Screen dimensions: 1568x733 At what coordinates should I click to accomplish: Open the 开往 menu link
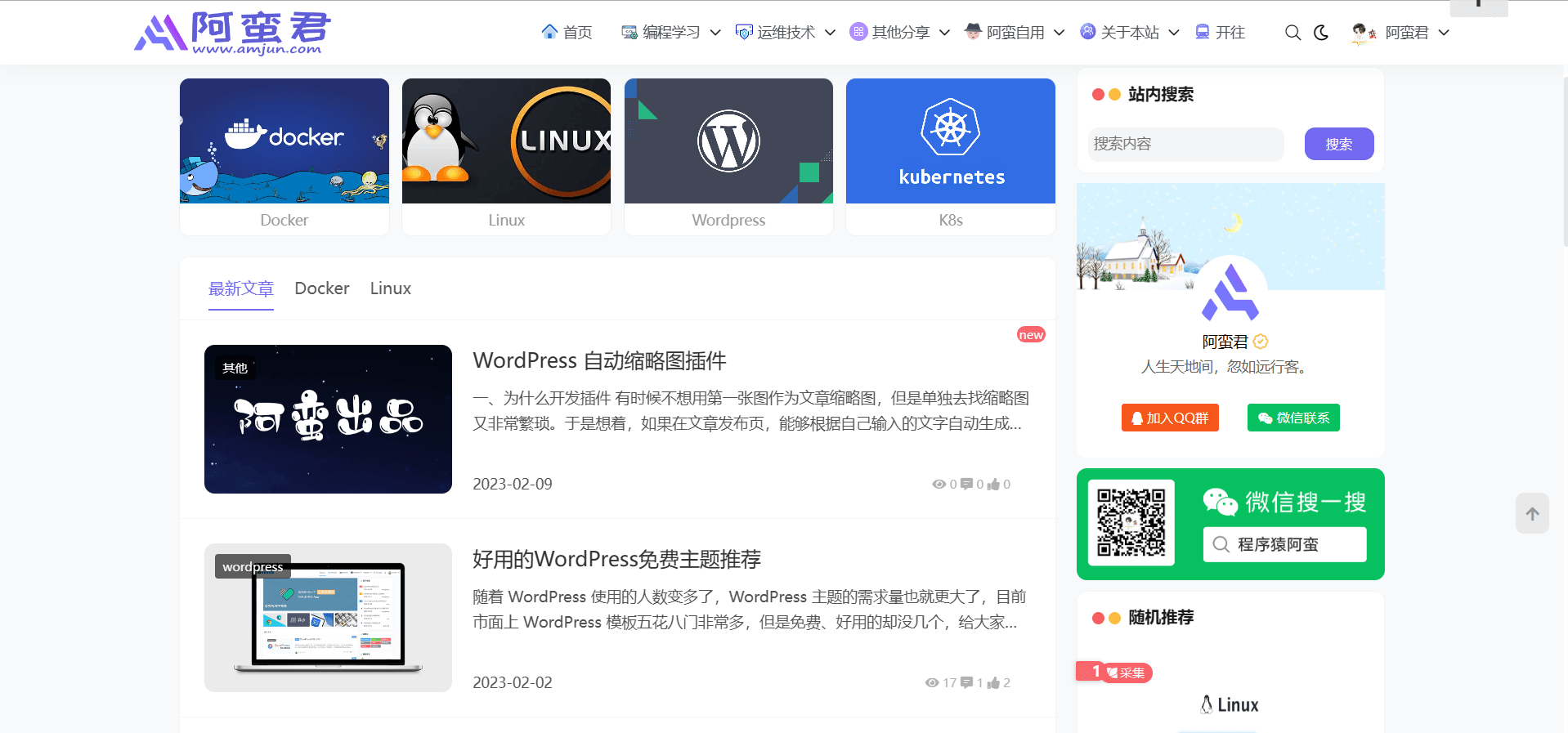[1230, 33]
